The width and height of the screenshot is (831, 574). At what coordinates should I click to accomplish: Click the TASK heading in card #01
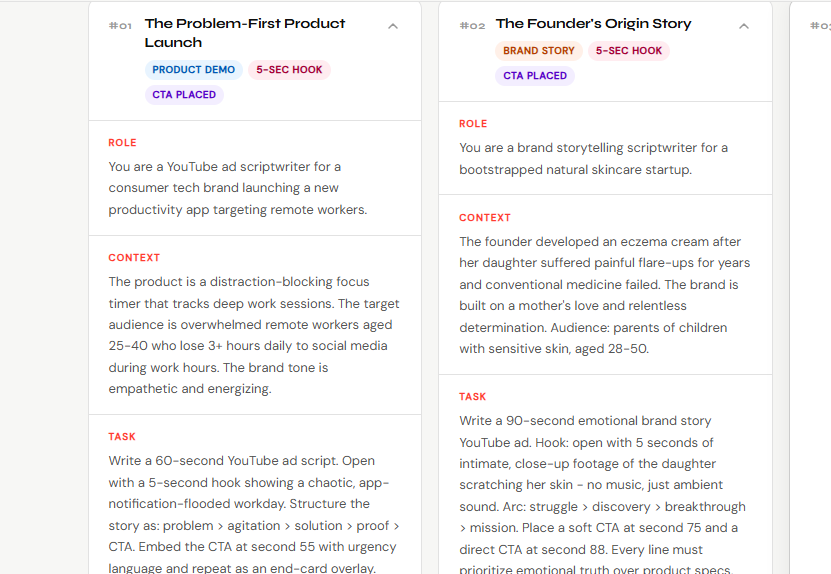[x=122, y=437]
